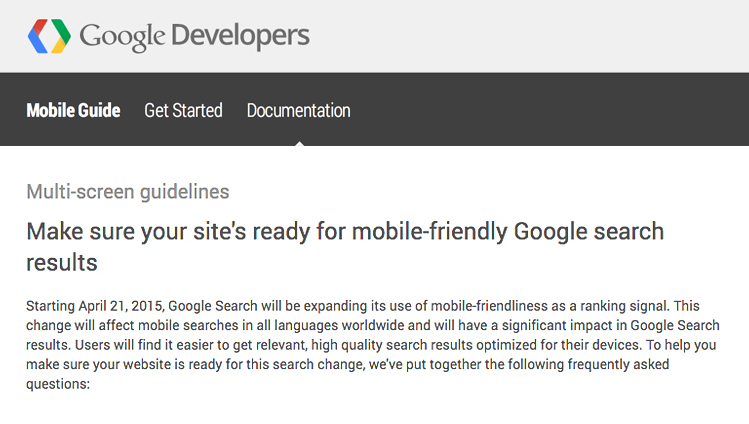Image resolution: width=749 pixels, height=424 pixels.
Task: Switch to the Documentation tab
Action: pos(298,110)
